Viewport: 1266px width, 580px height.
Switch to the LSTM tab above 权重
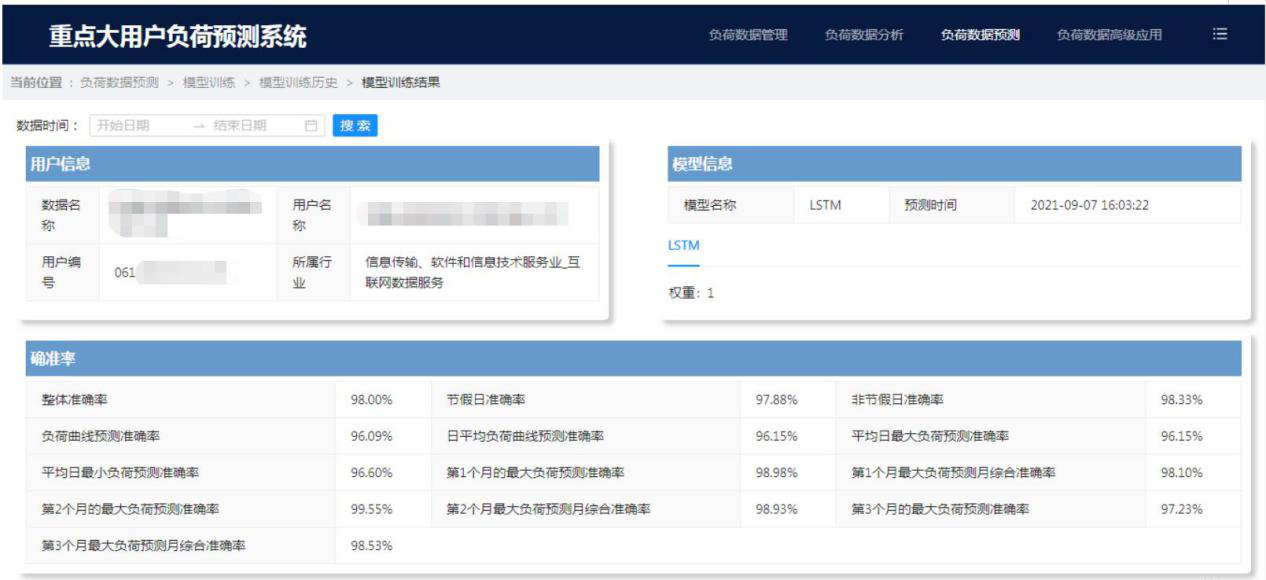683,246
